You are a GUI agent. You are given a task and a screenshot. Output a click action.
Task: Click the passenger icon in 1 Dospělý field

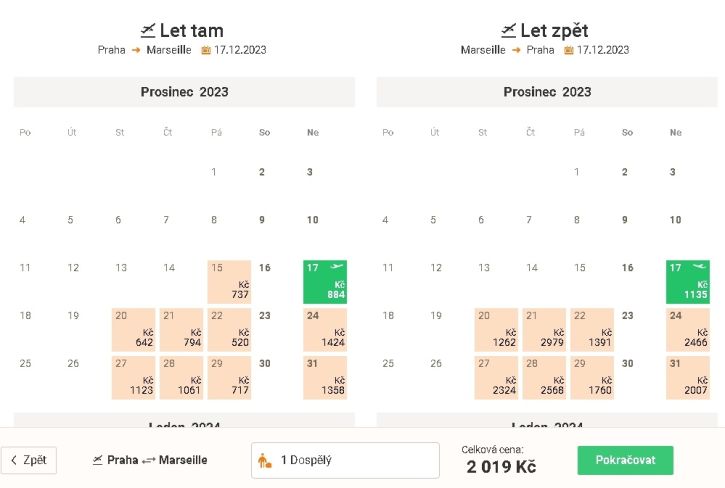pos(264,460)
